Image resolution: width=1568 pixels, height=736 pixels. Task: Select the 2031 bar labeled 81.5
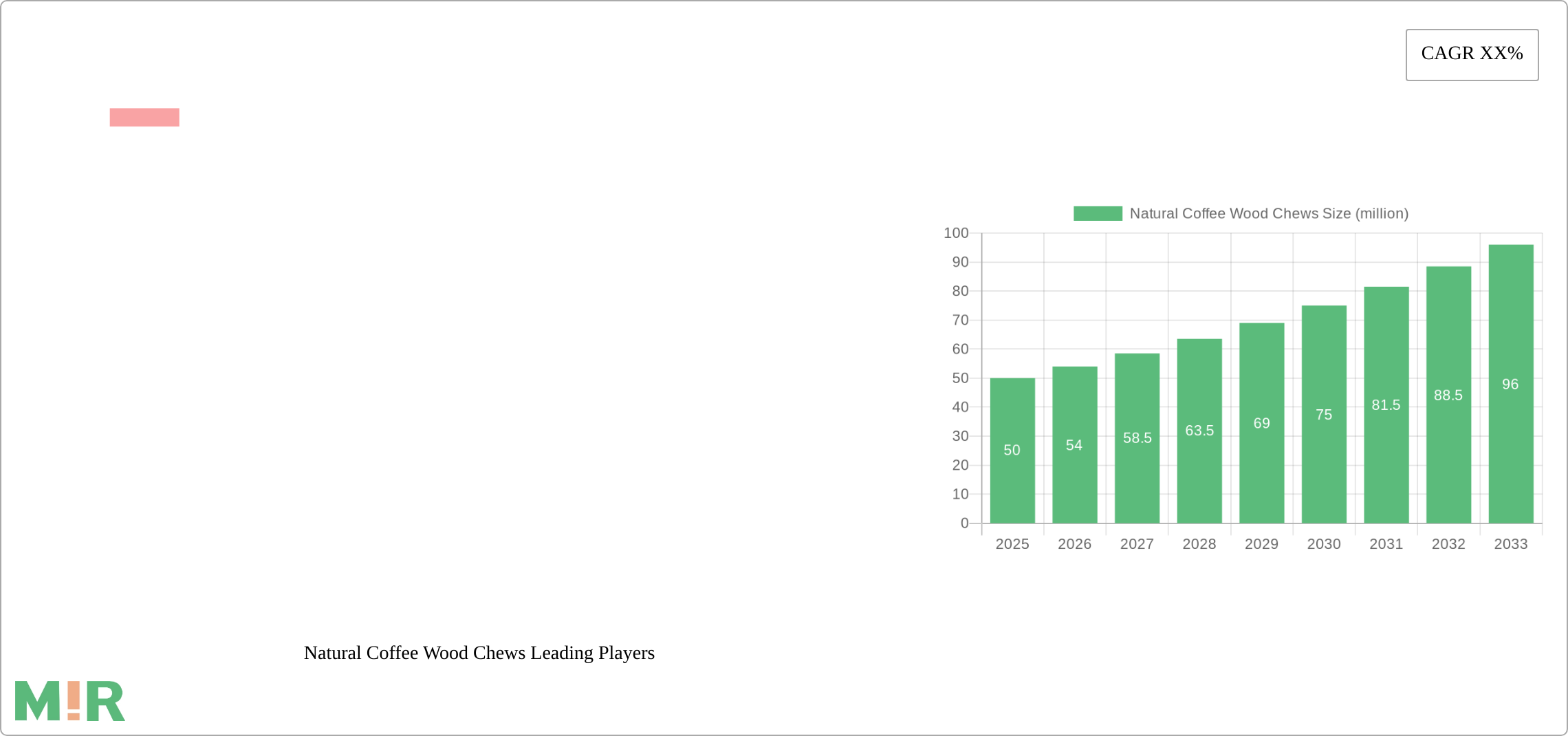point(1386,405)
